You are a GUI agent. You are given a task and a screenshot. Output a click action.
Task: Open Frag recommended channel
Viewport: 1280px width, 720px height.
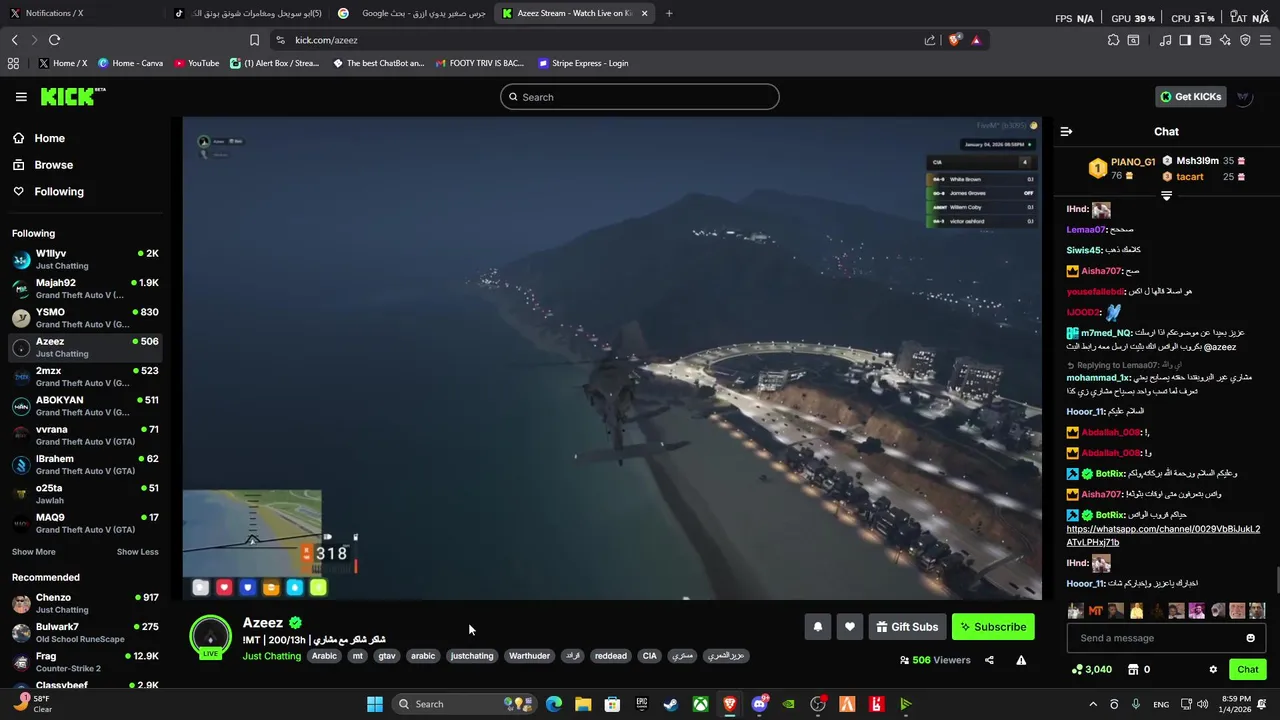[86, 662]
